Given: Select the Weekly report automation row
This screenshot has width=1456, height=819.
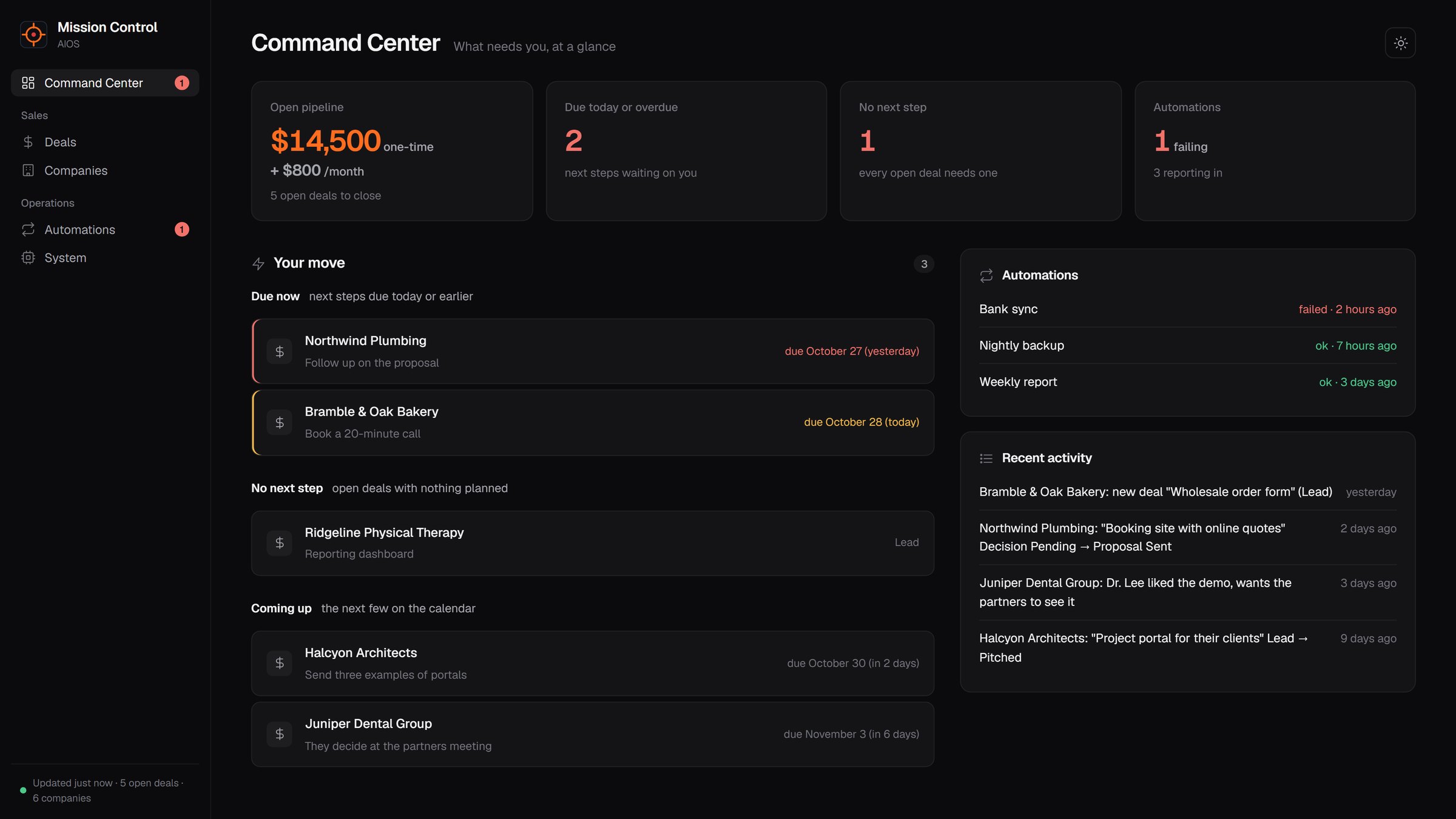Looking at the screenshot, I should pos(1187,382).
